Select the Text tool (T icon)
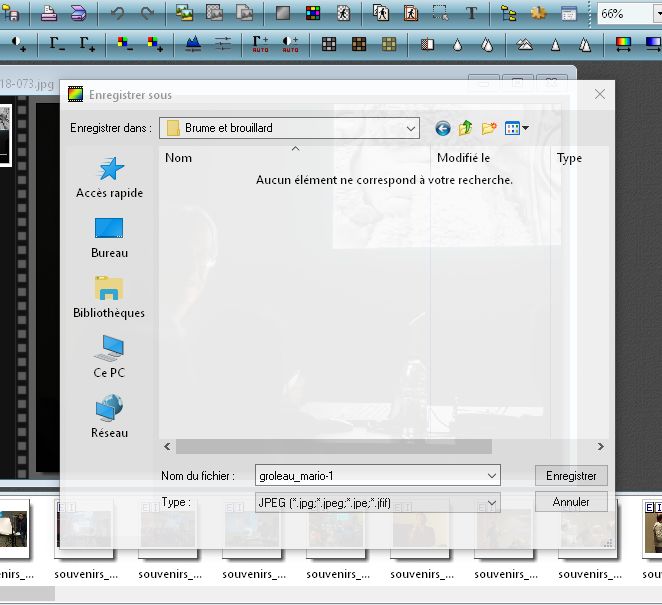 pyautogui.click(x=471, y=14)
